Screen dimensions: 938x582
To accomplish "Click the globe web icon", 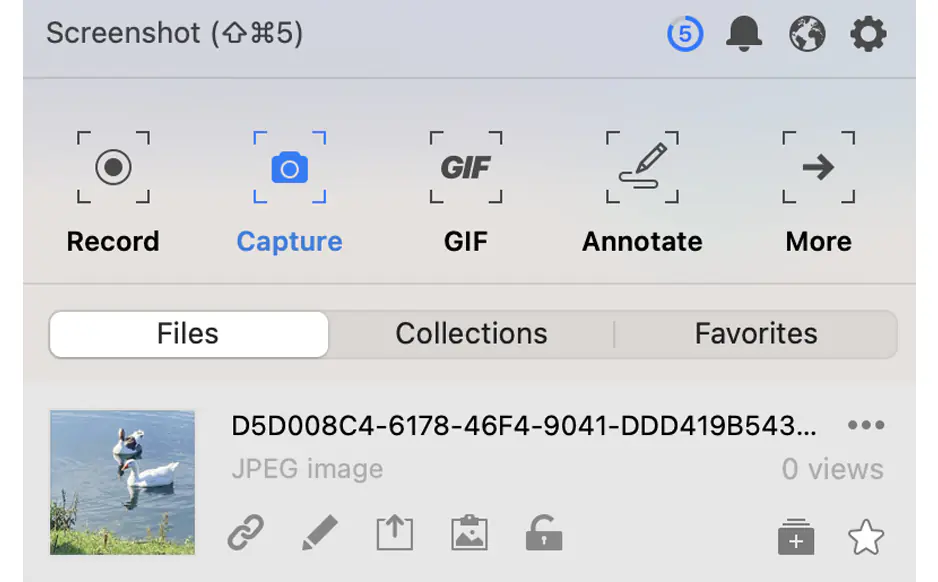I will pos(807,35).
